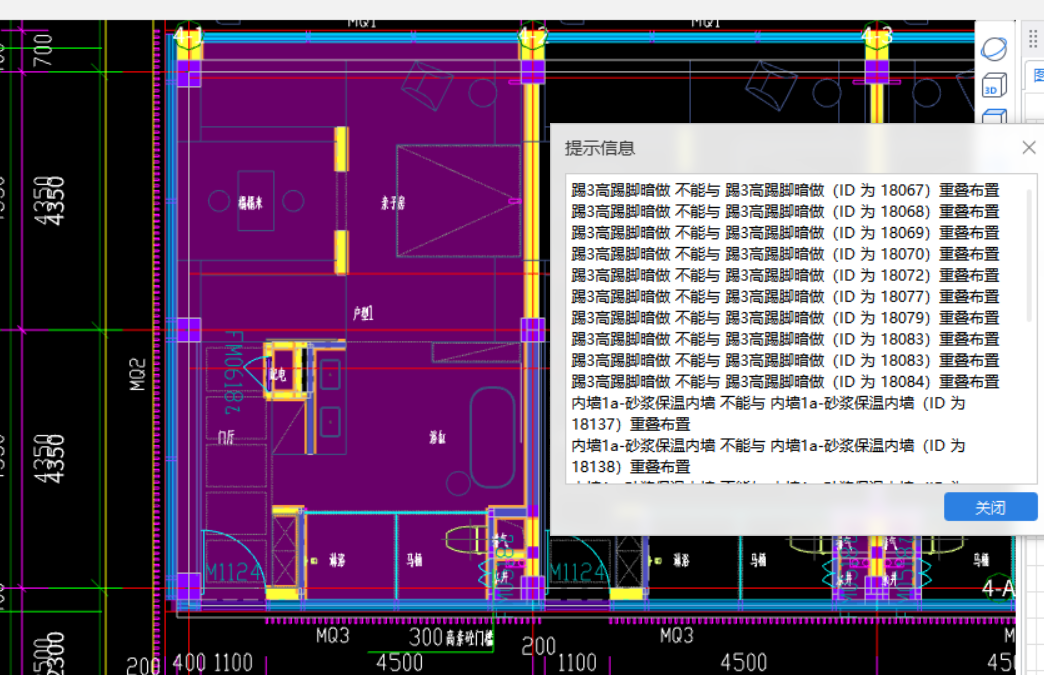Click the blue 关闭 button
The height and width of the screenshot is (675, 1044).
tap(990, 507)
